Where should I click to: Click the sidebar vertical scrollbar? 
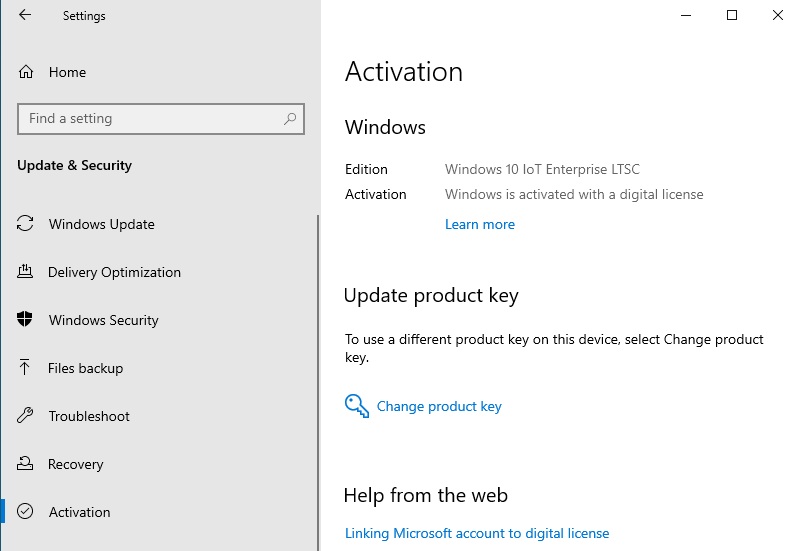pos(317,380)
